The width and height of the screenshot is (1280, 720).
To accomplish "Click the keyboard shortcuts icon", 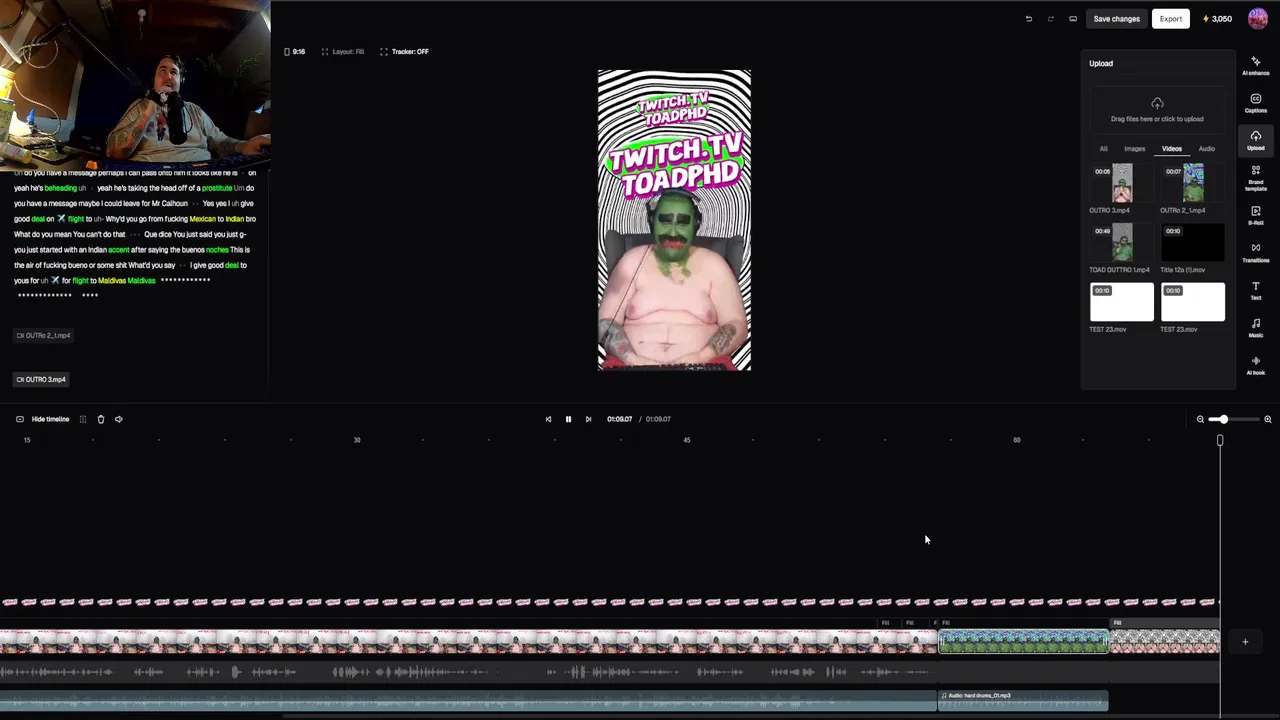I will (1073, 19).
